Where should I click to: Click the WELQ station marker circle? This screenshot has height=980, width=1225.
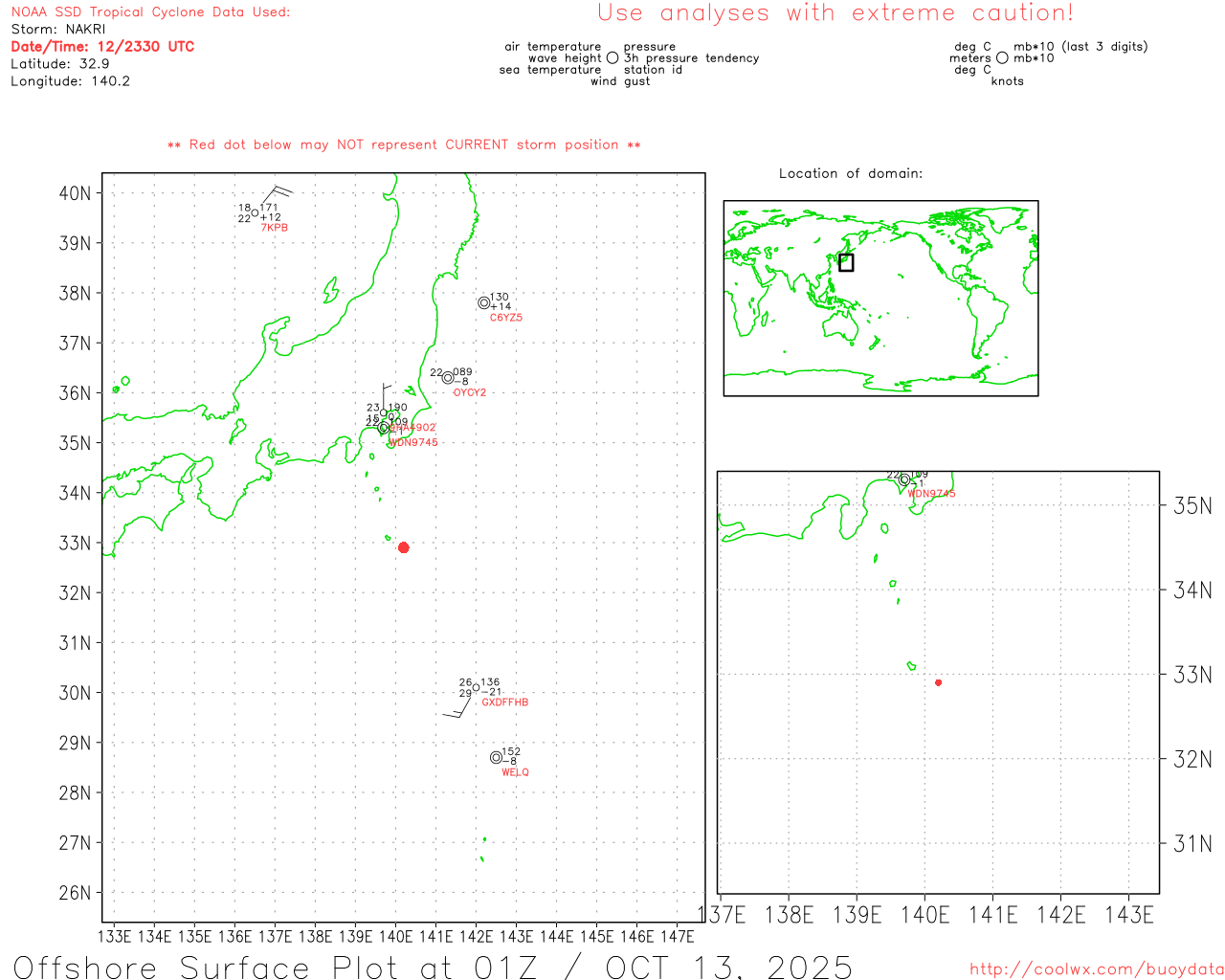496,757
